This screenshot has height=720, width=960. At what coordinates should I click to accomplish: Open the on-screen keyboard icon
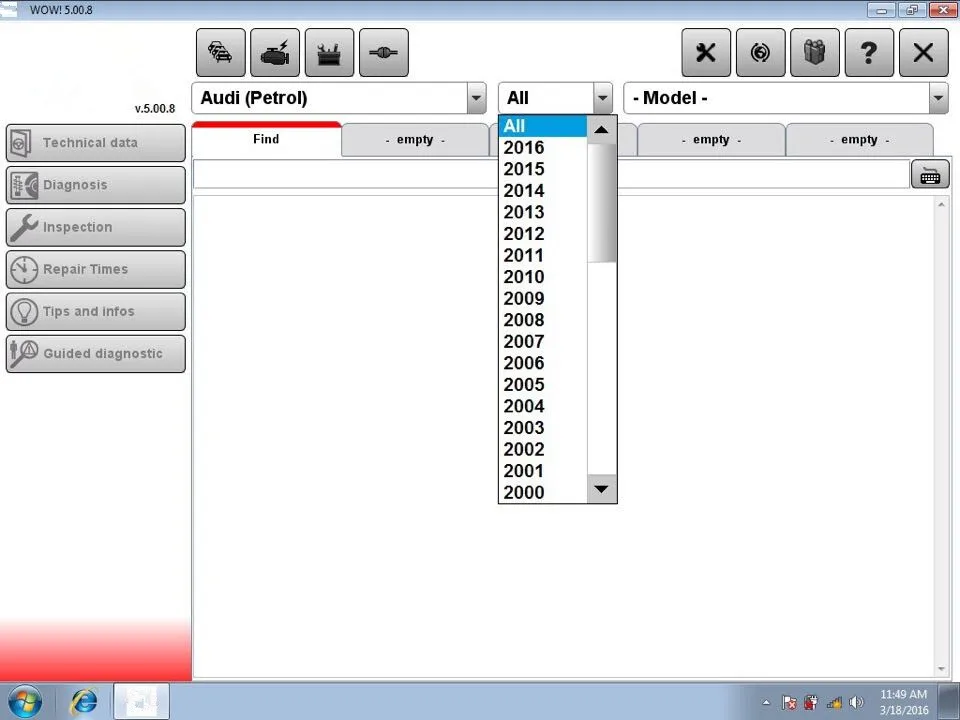930,176
